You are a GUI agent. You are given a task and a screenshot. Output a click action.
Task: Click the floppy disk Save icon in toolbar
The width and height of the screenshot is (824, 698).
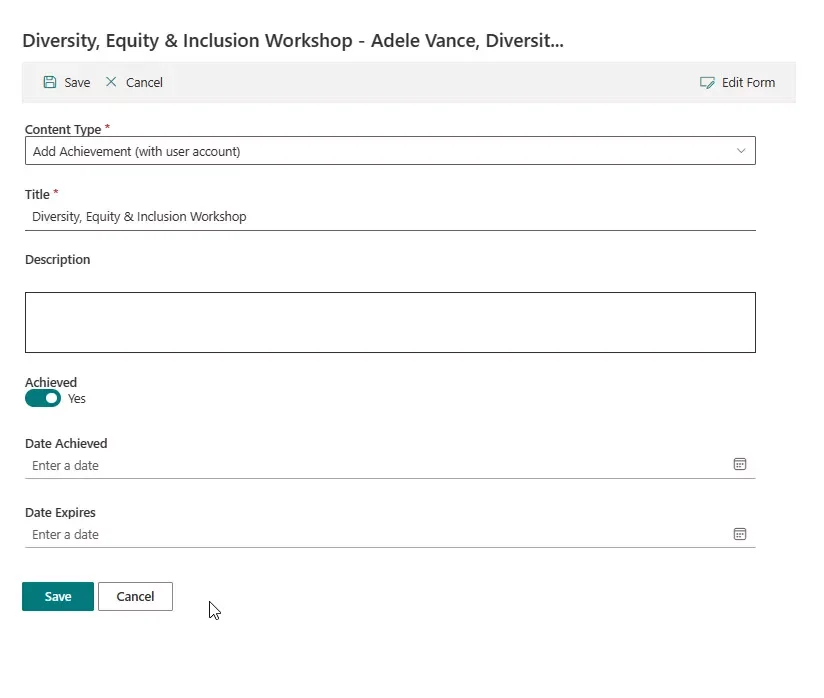50,82
